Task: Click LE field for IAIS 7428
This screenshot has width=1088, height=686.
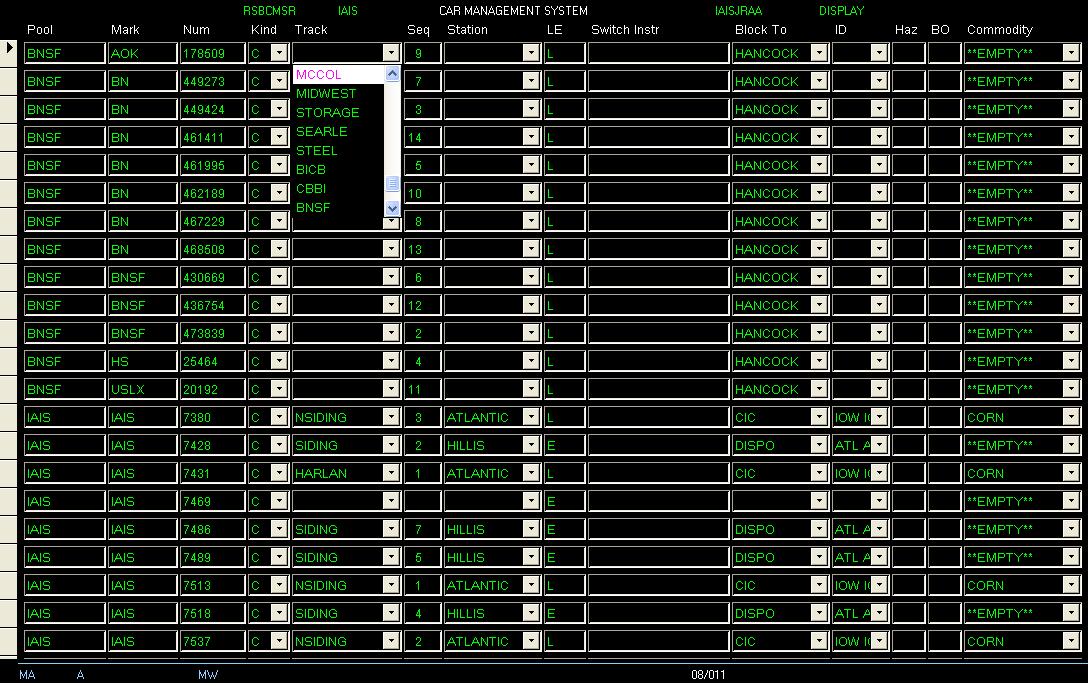Action: tap(564, 445)
